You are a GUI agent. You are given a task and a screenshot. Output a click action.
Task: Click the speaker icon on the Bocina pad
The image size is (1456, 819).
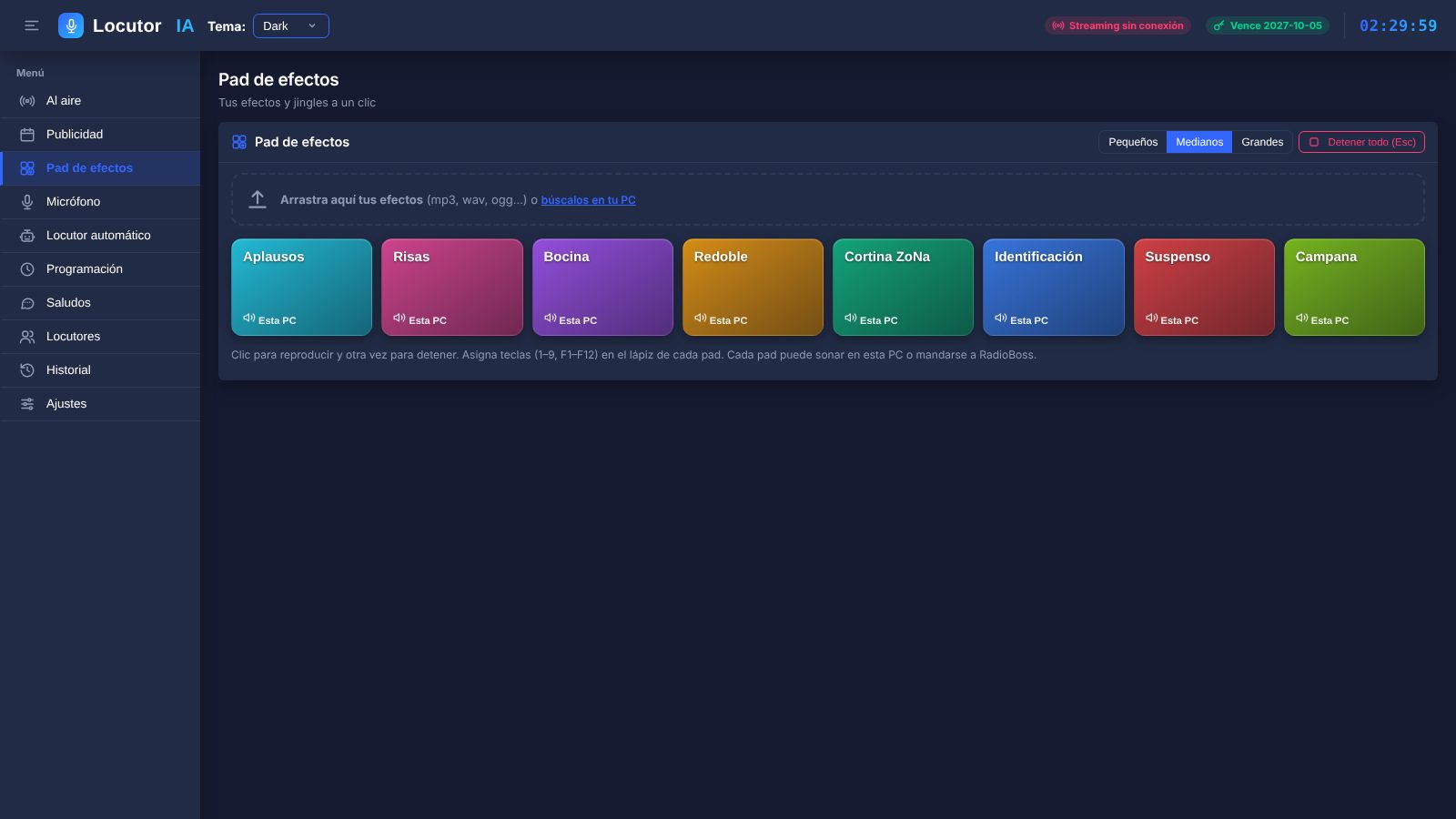coord(550,318)
